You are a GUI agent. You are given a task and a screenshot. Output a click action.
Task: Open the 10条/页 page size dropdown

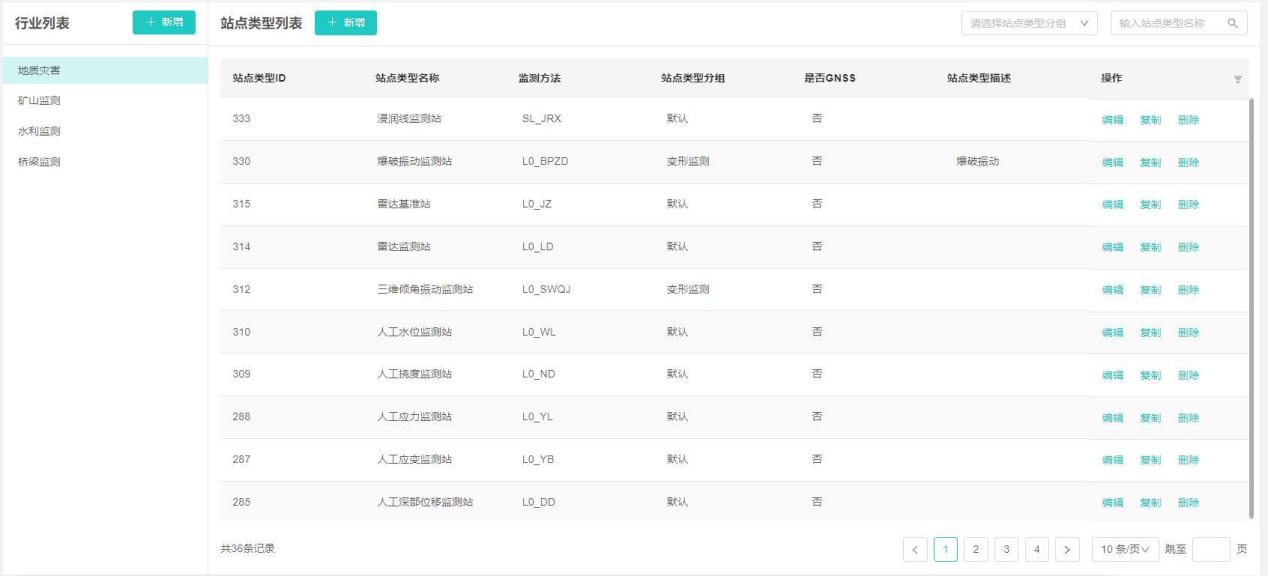pos(1125,549)
